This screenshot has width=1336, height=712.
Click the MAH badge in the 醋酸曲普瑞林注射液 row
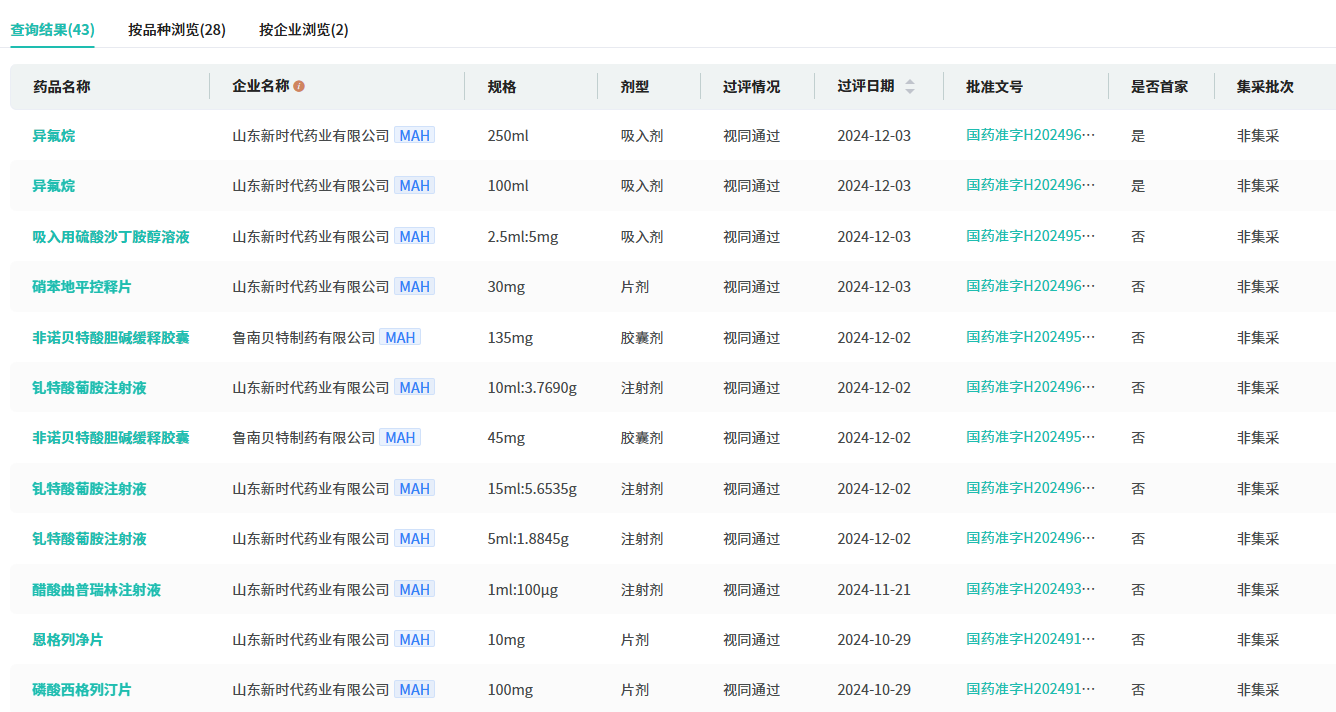(414, 590)
